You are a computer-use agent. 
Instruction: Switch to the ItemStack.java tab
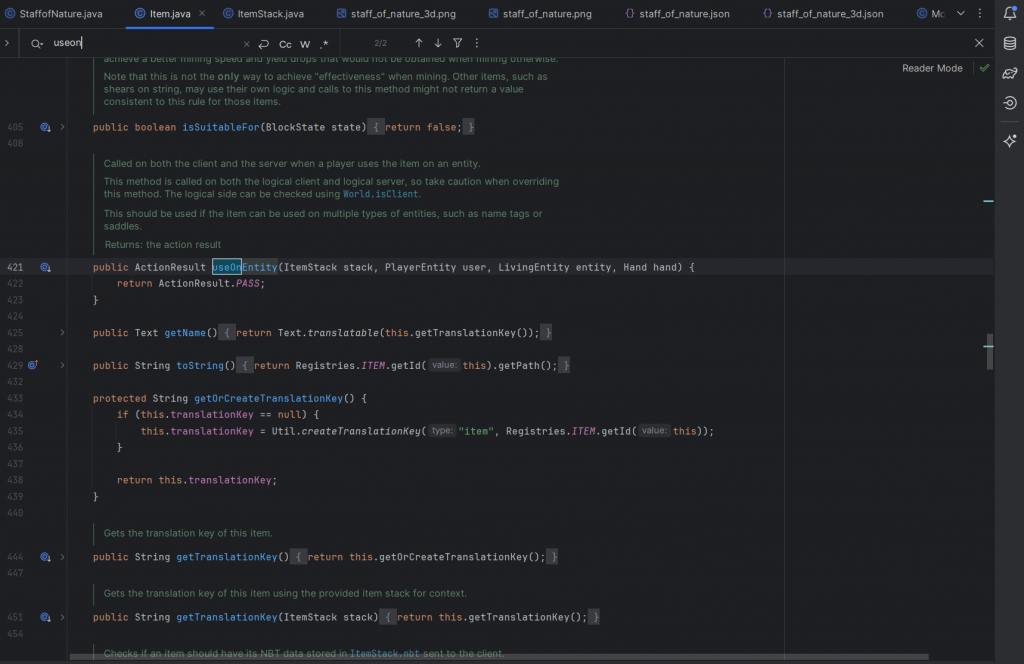click(x=270, y=14)
